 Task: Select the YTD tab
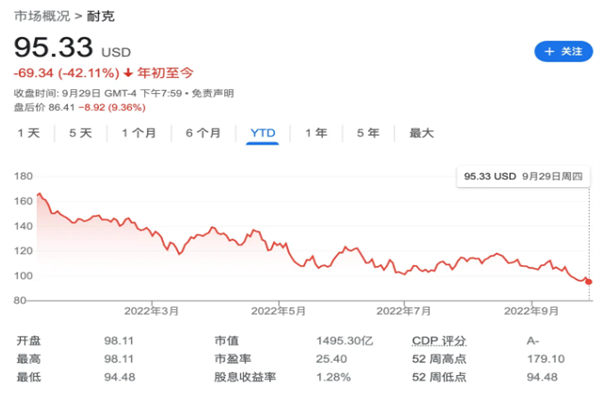[x=263, y=133]
